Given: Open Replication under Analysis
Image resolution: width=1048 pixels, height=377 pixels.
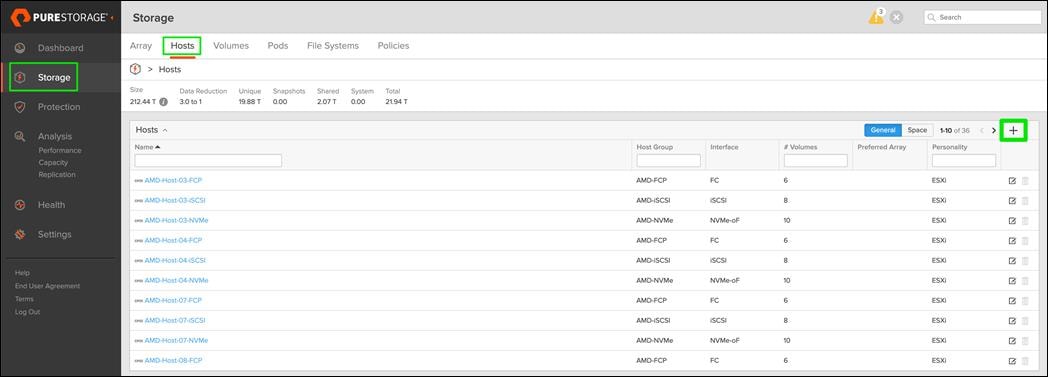Looking at the screenshot, I should (57, 174).
